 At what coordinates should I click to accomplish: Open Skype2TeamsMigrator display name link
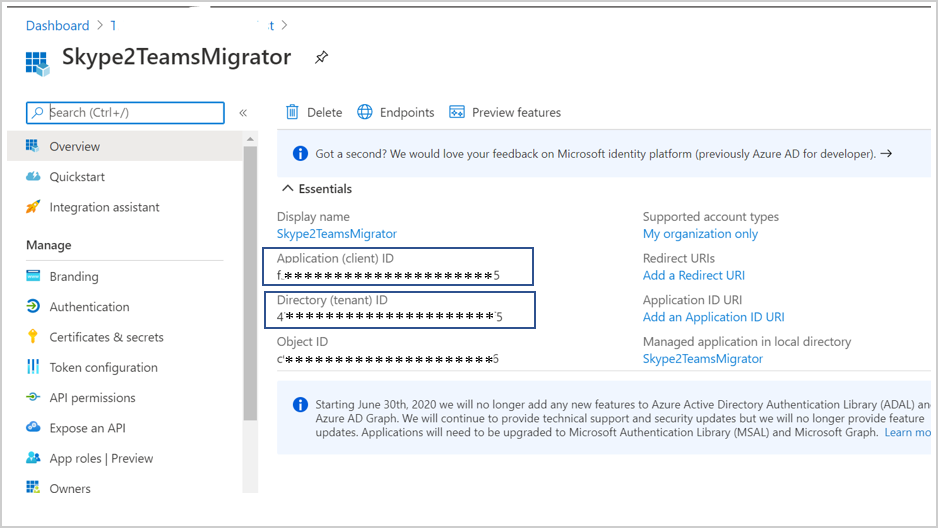tap(337, 234)
